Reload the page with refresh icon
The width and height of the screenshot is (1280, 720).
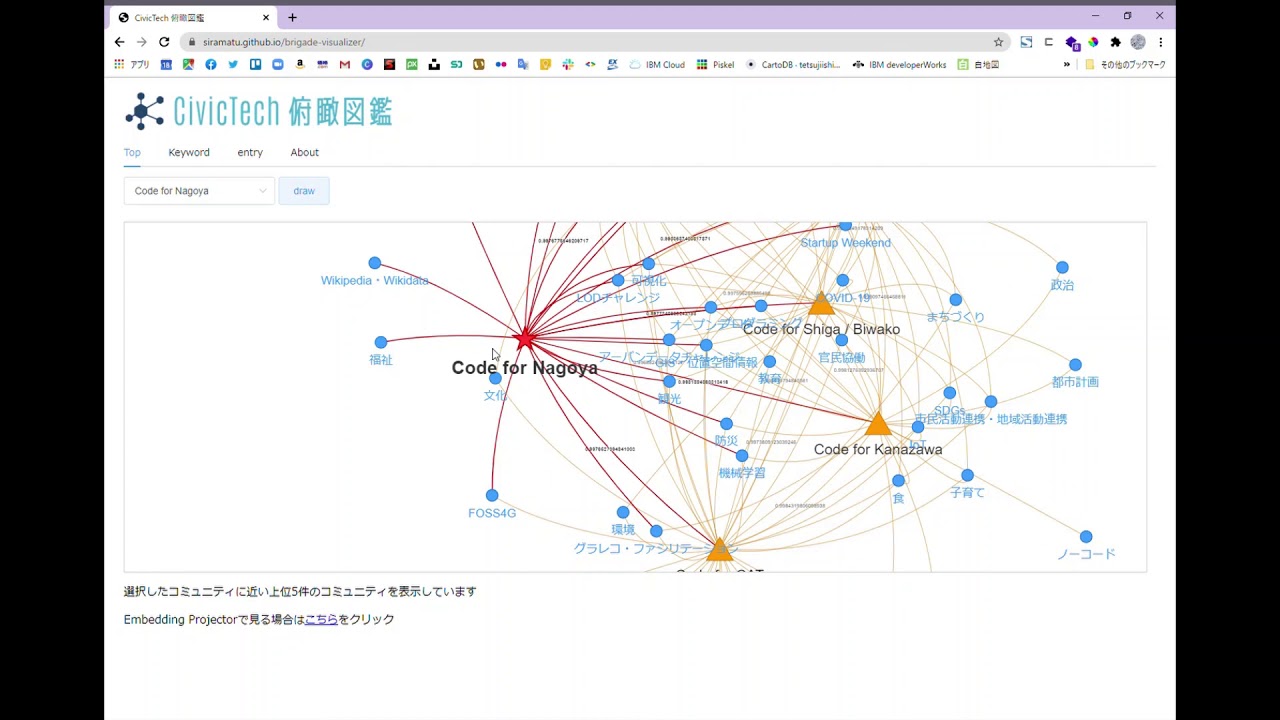pyautogui.click(x=164, y=42)
